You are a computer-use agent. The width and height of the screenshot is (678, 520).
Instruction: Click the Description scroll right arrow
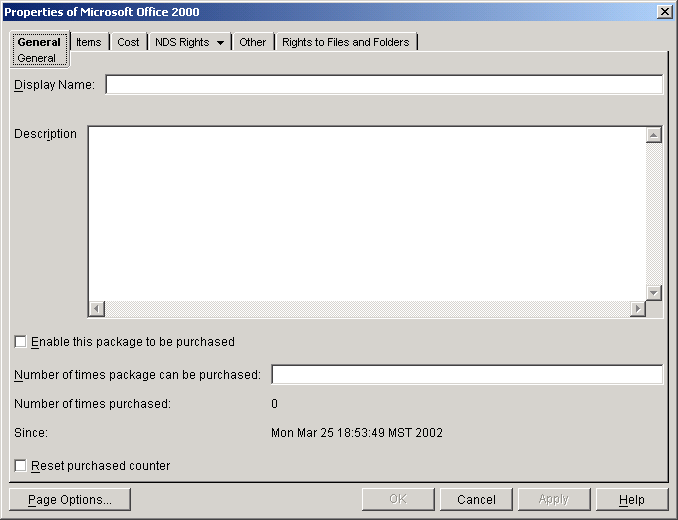point(638,309)
